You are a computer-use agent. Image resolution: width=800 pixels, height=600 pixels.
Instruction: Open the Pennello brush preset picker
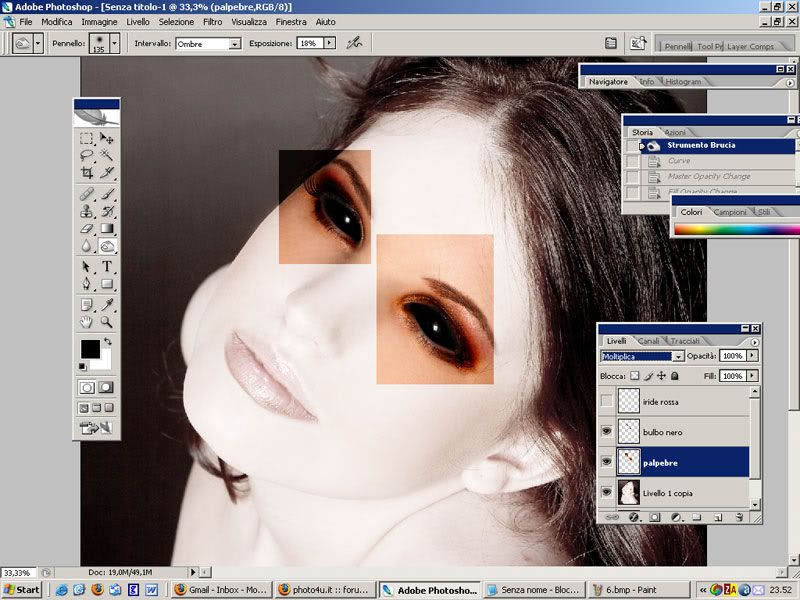(115, 43)
